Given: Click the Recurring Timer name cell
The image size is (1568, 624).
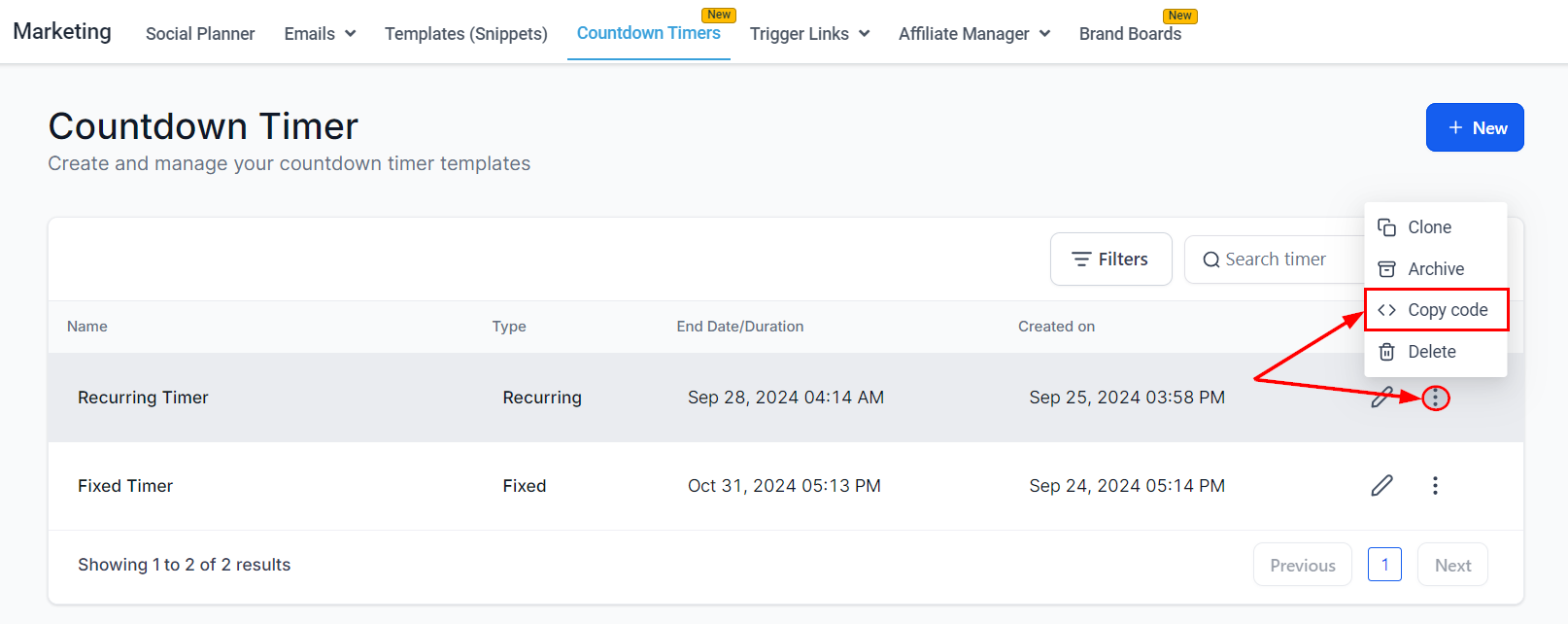Looking at the screenshot, I should point(143,398).
